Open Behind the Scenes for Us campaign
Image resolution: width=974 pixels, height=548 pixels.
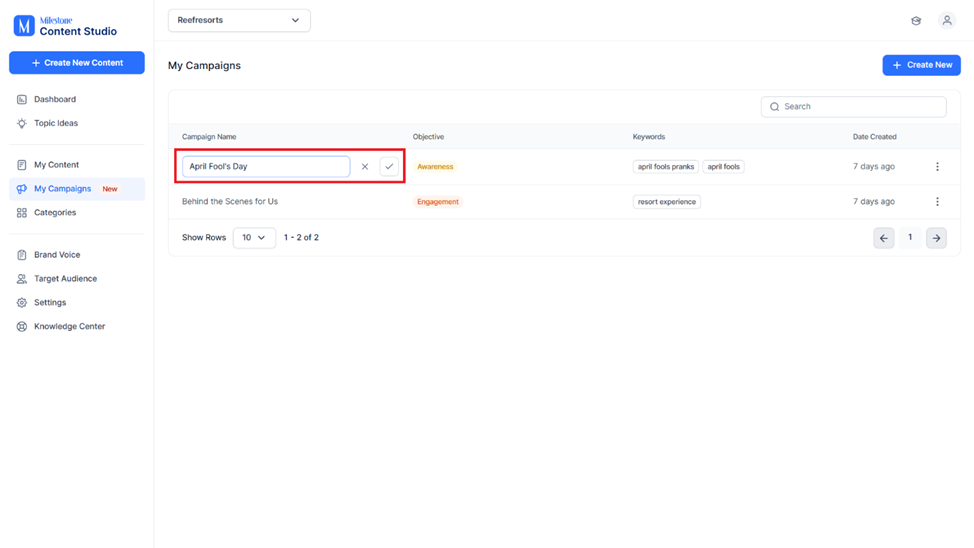[x=230, y=201]
